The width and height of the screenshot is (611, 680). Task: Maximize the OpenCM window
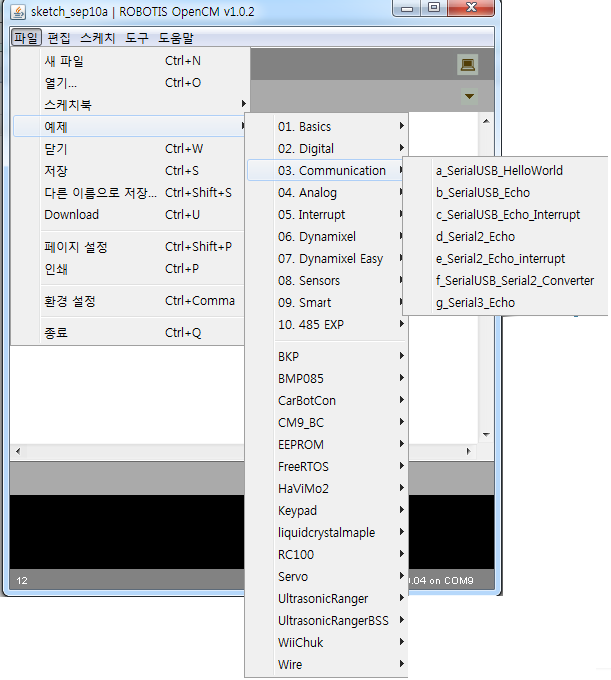tap(433, 9)
